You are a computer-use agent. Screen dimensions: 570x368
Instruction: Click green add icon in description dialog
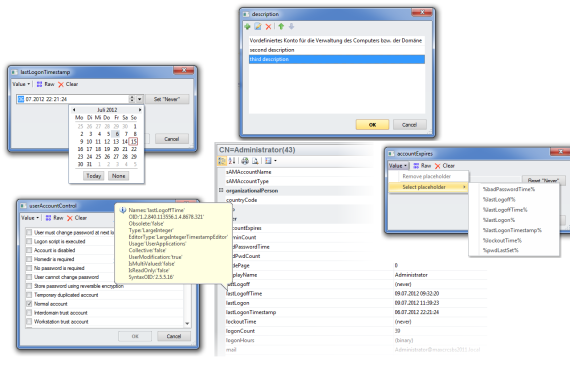248,27
